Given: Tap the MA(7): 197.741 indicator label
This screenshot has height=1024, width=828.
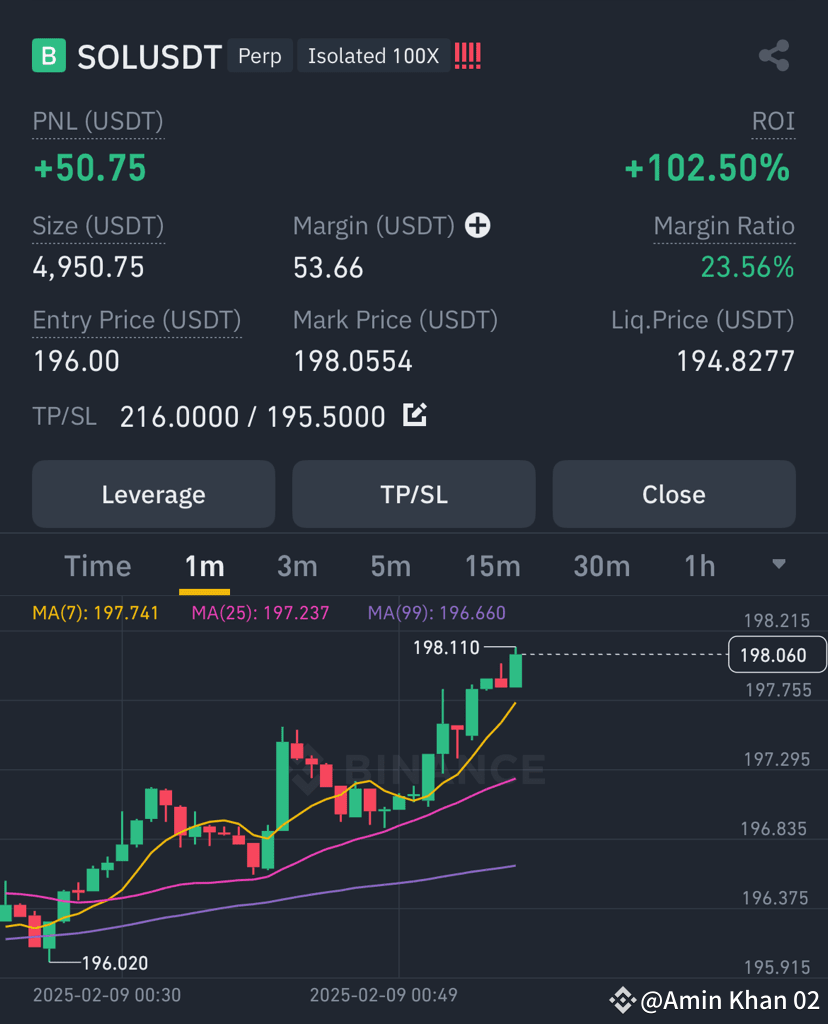Looking at the screenshot, I should (95, 613).
